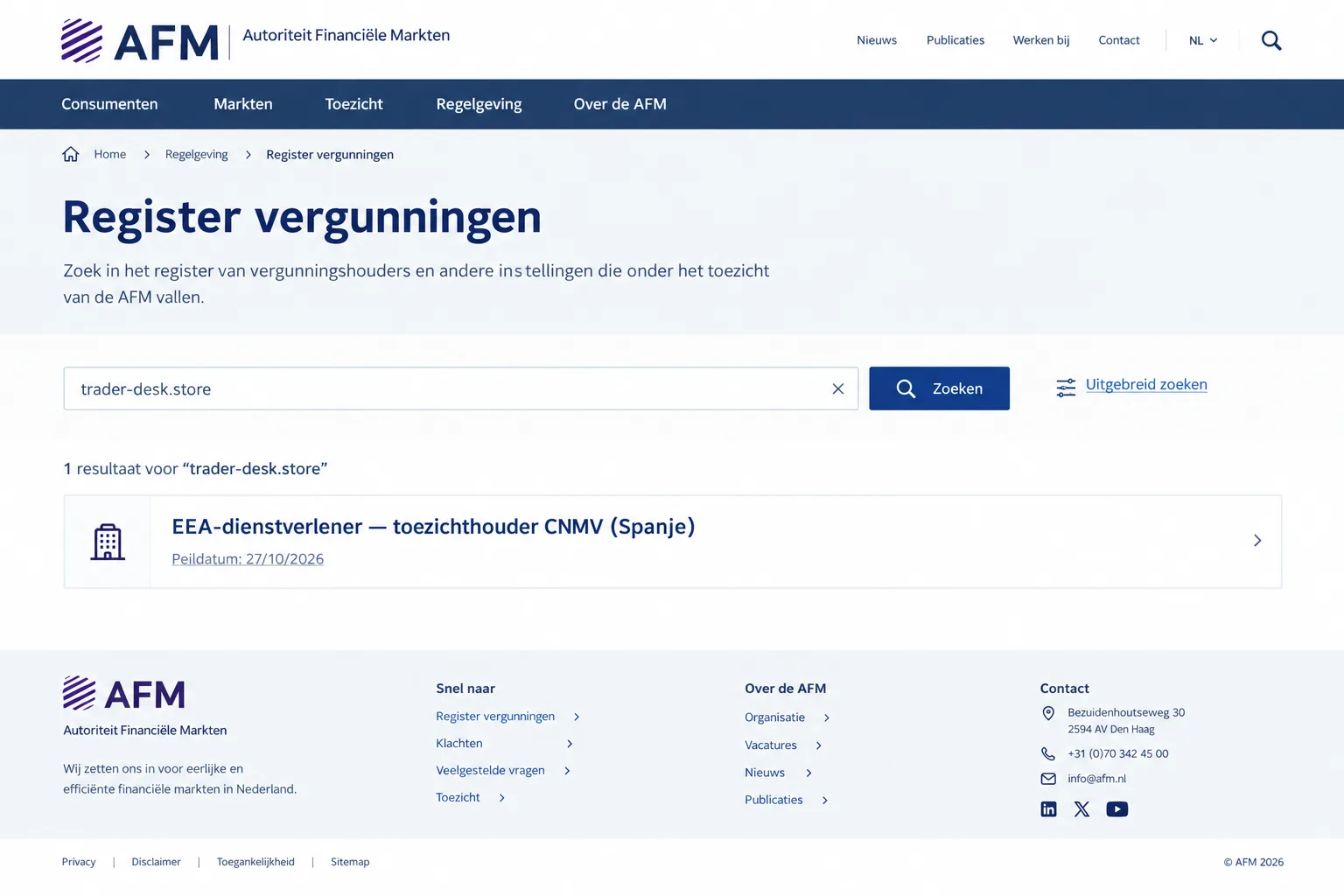Click the chevron next to Klachten
This screenshot has width=1344, height=896.
(x=570, y=744)
